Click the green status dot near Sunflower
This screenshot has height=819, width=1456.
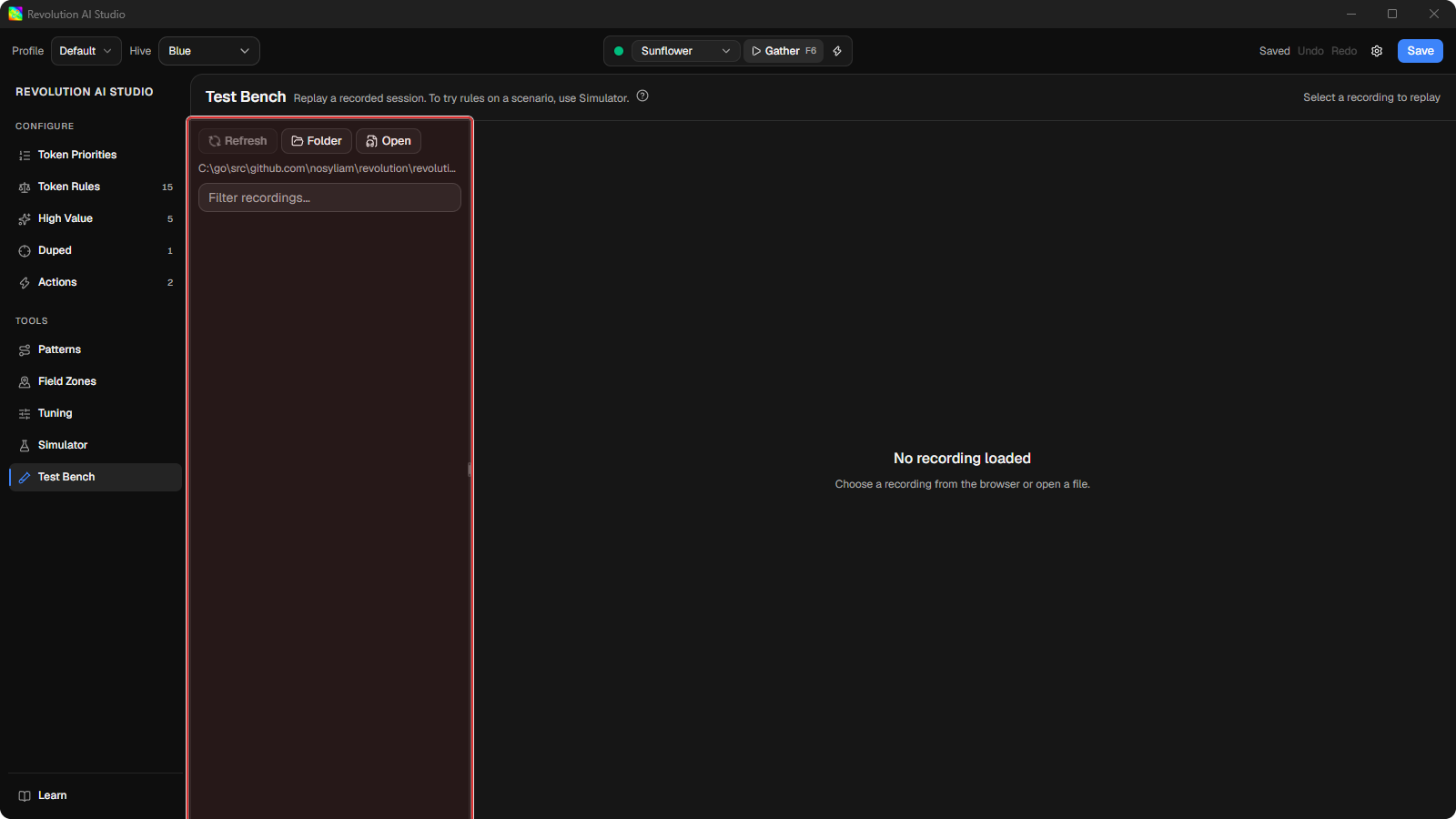coord(619,51)
